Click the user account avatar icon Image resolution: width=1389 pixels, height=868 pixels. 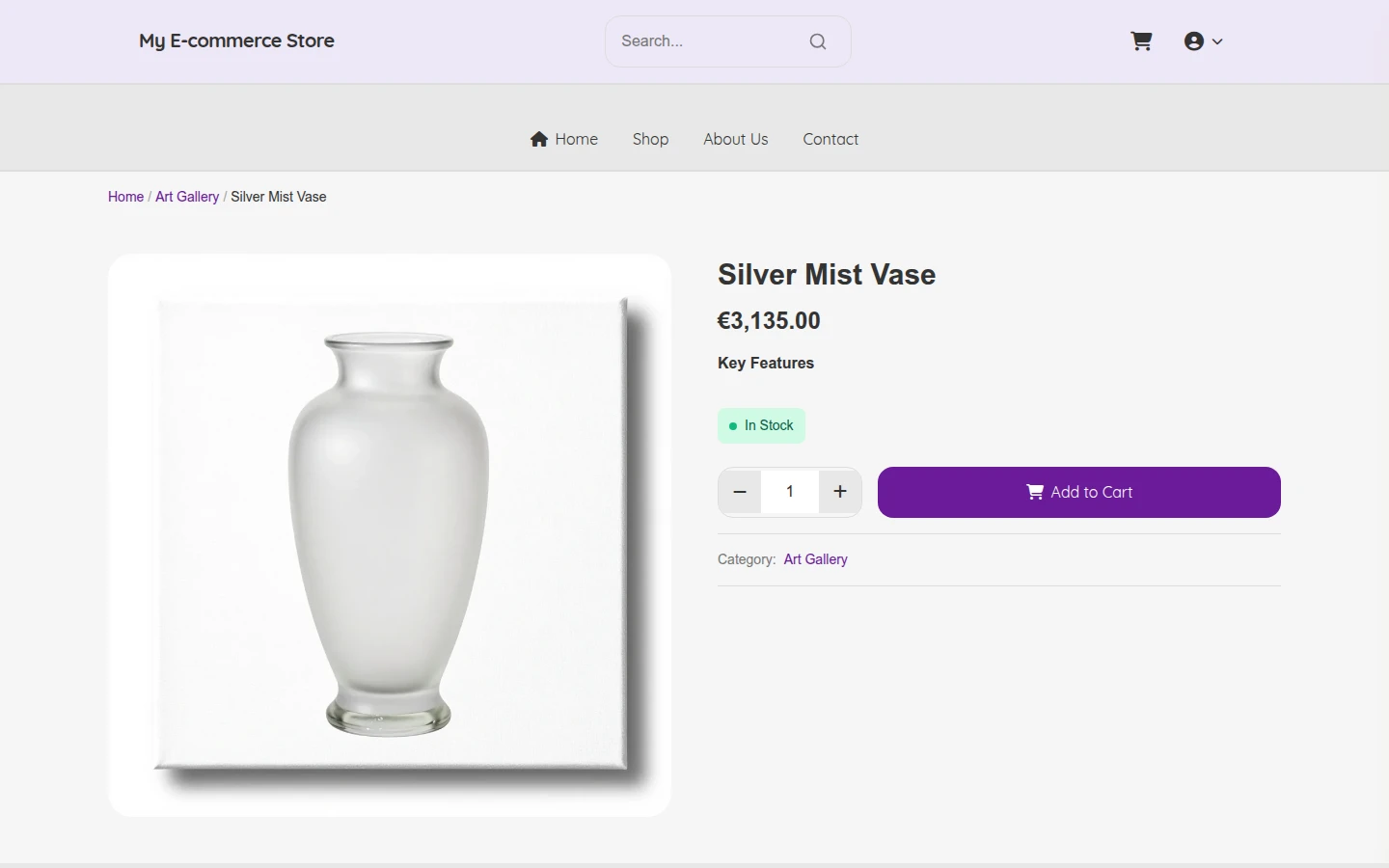(x=1194, y=41)
